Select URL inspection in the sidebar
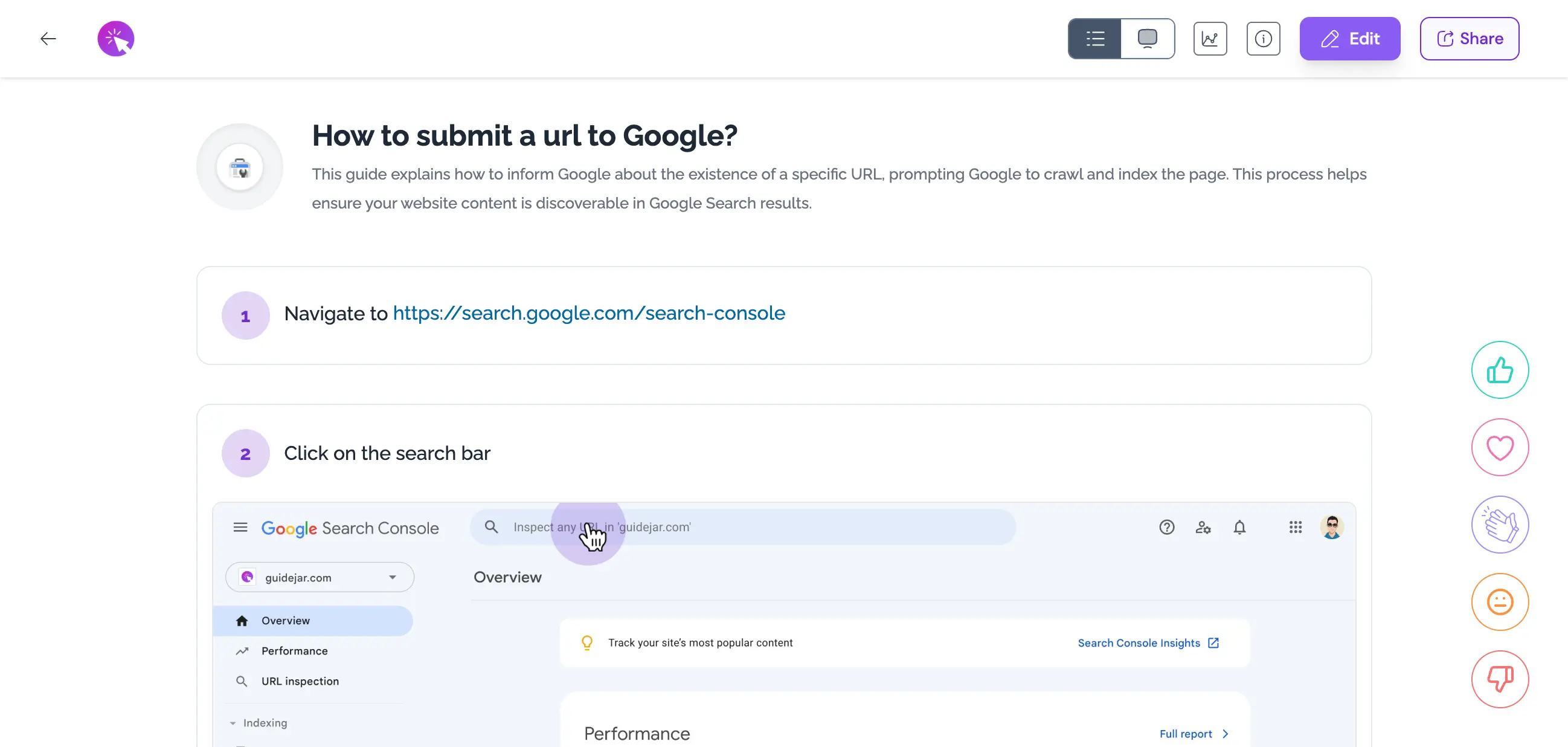Image resolution: width=1568 pixels, height=747 pixels. [300, 681]
